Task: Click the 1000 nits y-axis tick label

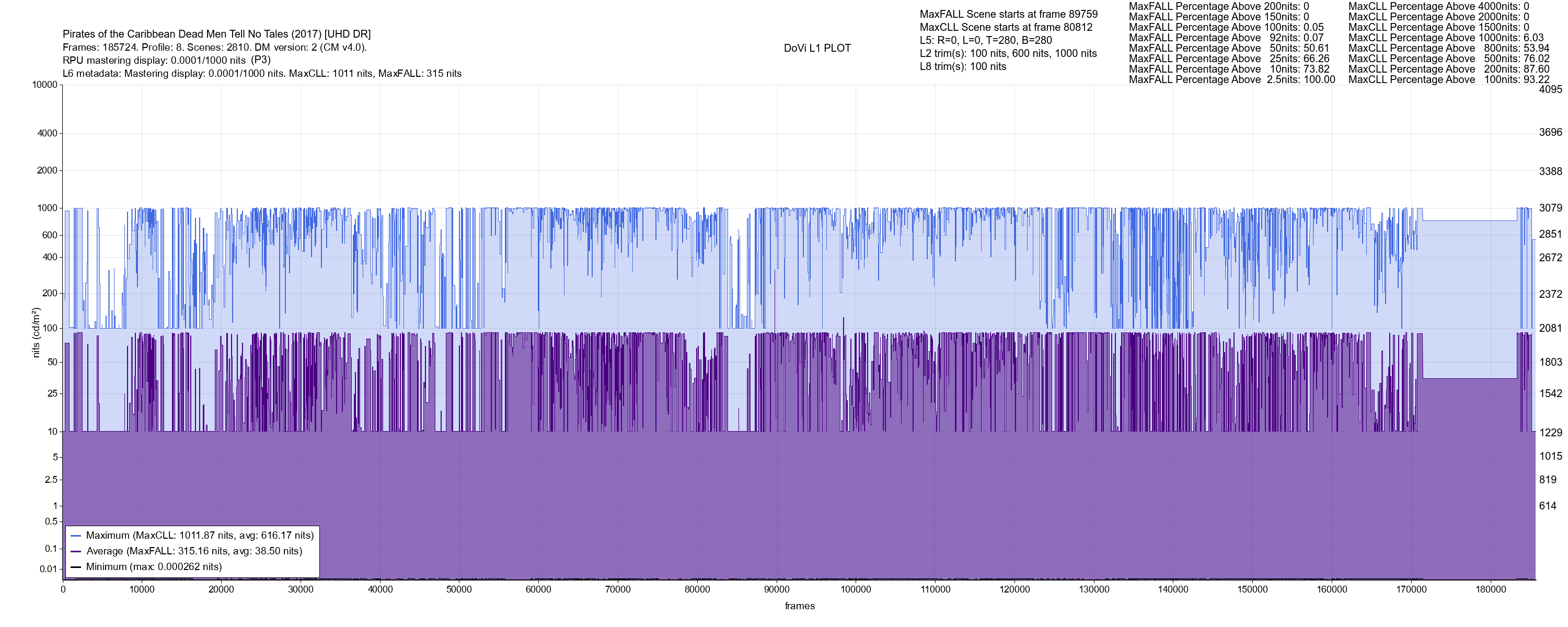Action: (47, 208)
